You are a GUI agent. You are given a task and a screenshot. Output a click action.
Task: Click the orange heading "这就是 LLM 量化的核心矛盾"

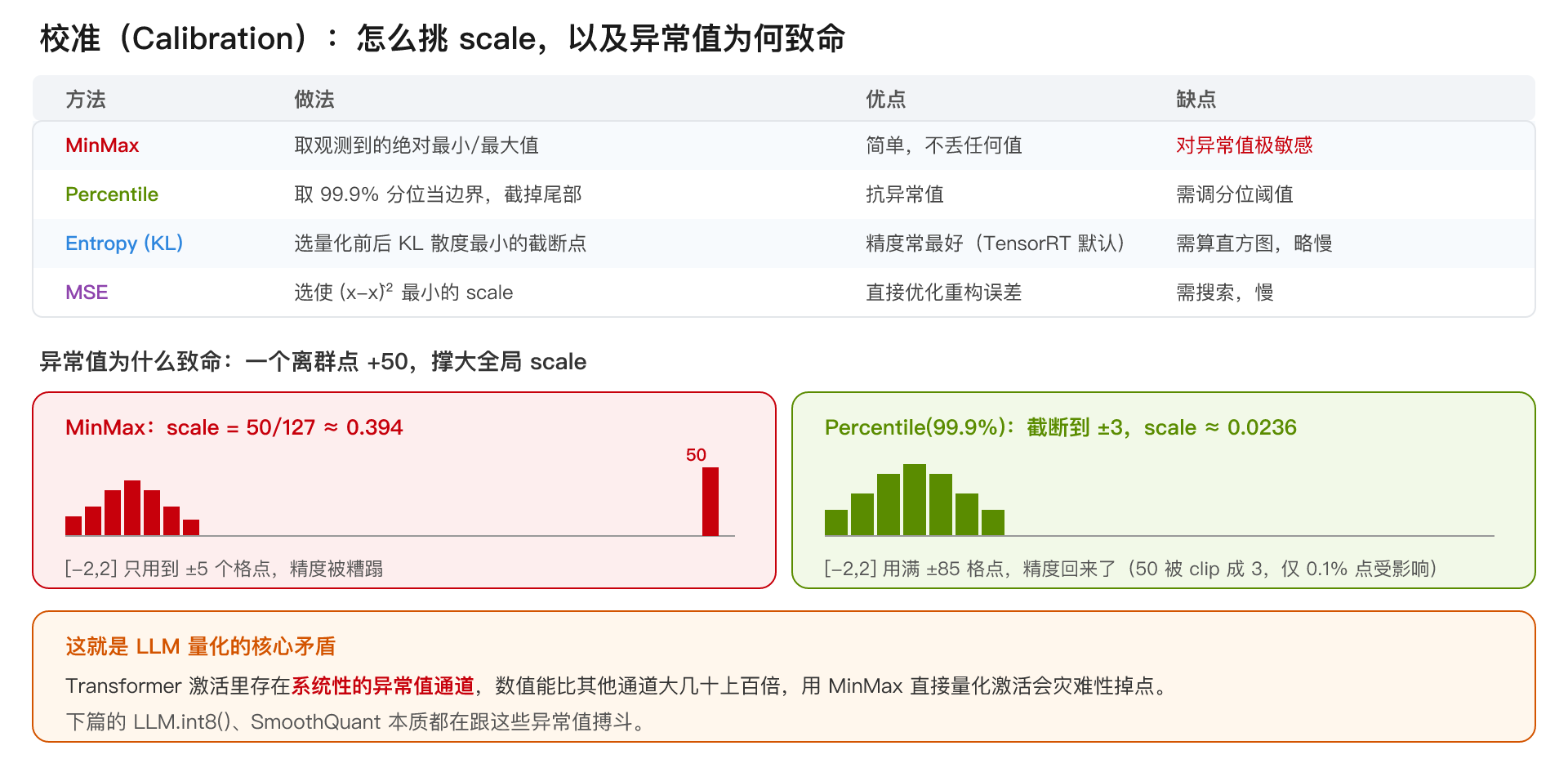[201, 646]
